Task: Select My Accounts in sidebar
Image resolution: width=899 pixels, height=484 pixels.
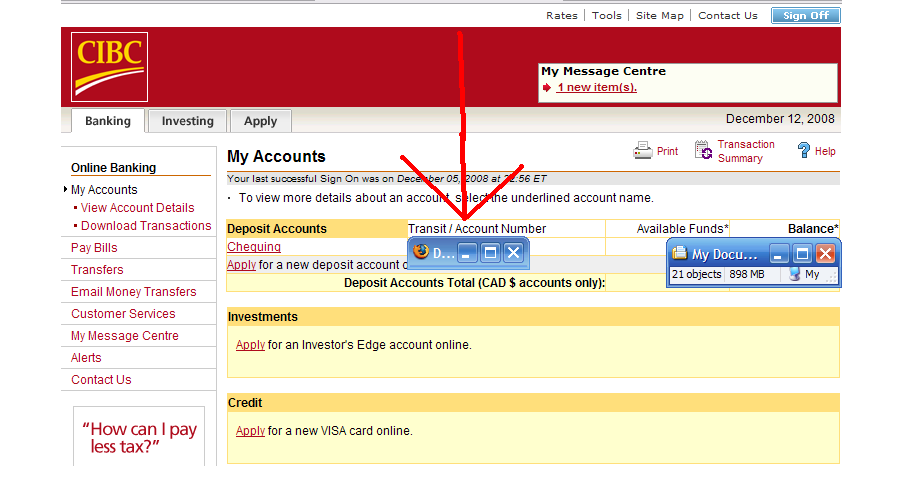Action: tap(104, 190)
